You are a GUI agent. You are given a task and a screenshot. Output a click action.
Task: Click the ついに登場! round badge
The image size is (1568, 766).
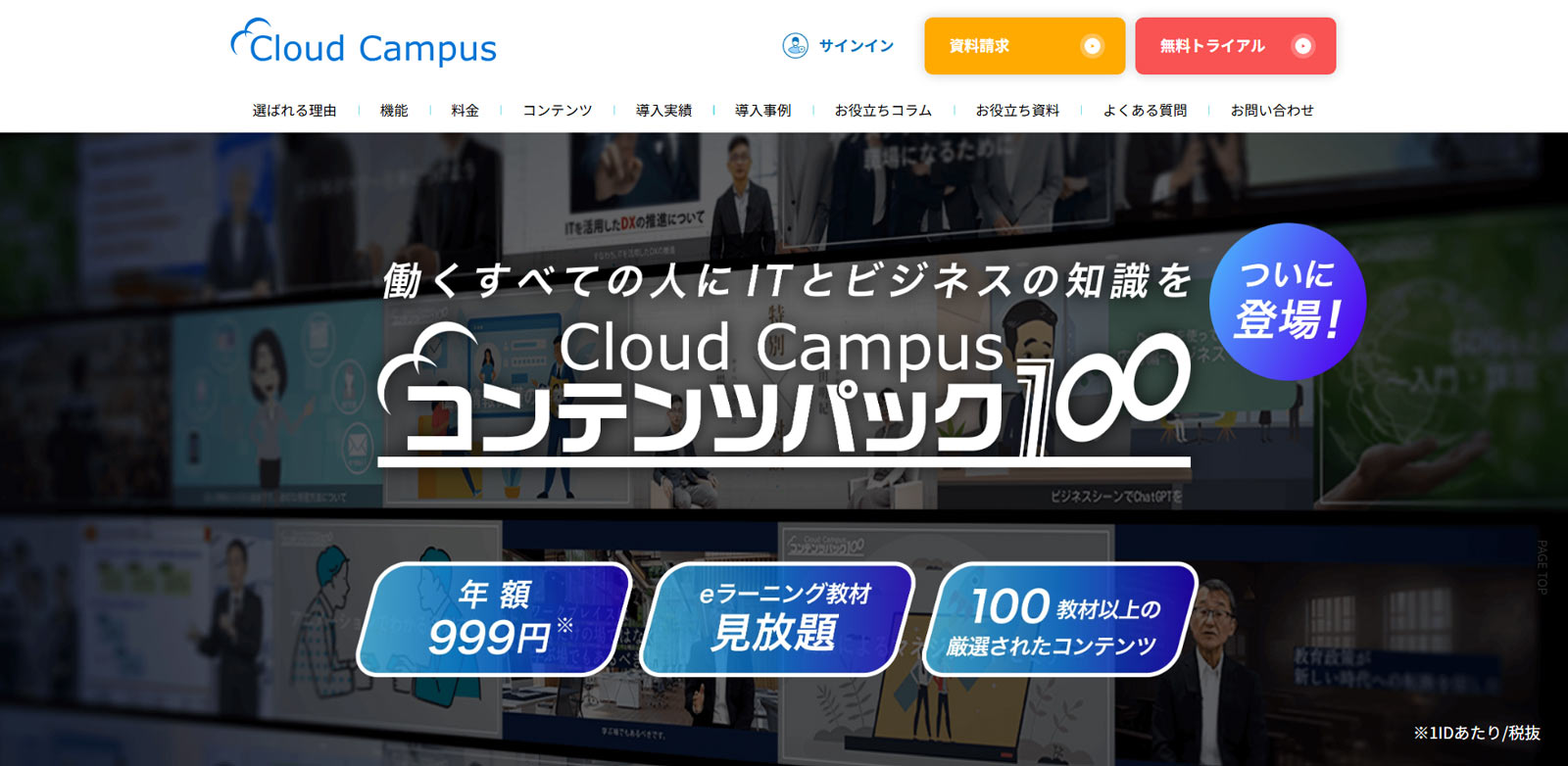point(1288,302)
